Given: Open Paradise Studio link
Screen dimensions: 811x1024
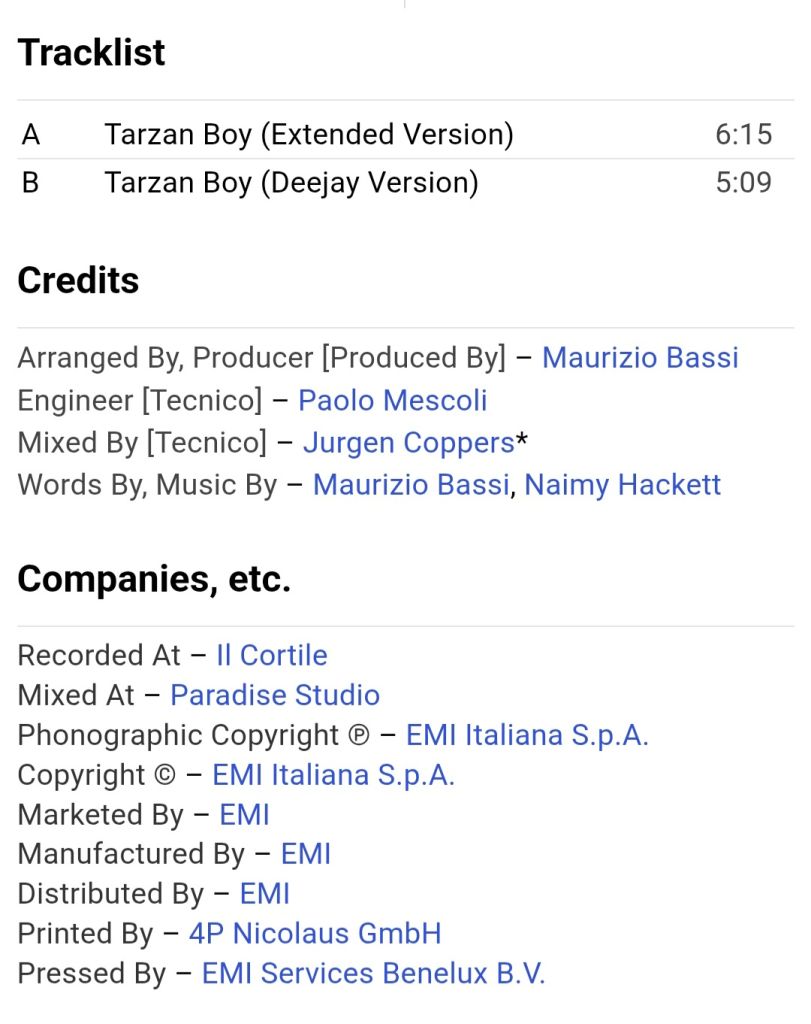Looking at the screenshot, I should point(275,695).
